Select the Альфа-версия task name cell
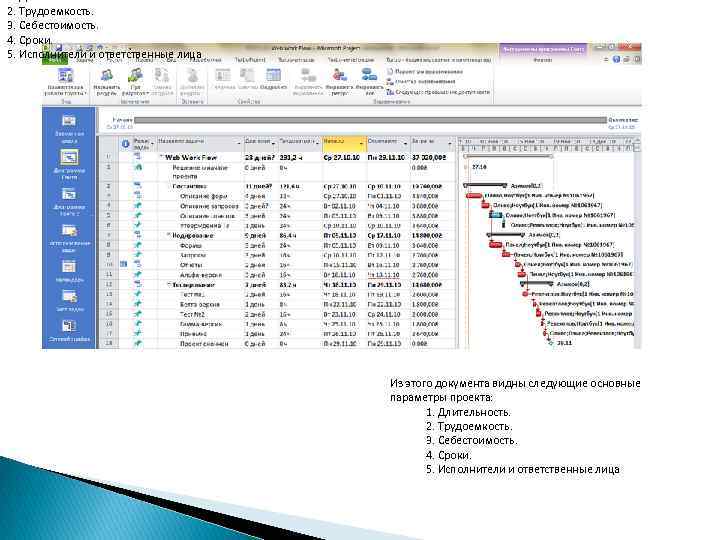Image resolution: width=720 pixels, height=540 pixels. point(201,275)
